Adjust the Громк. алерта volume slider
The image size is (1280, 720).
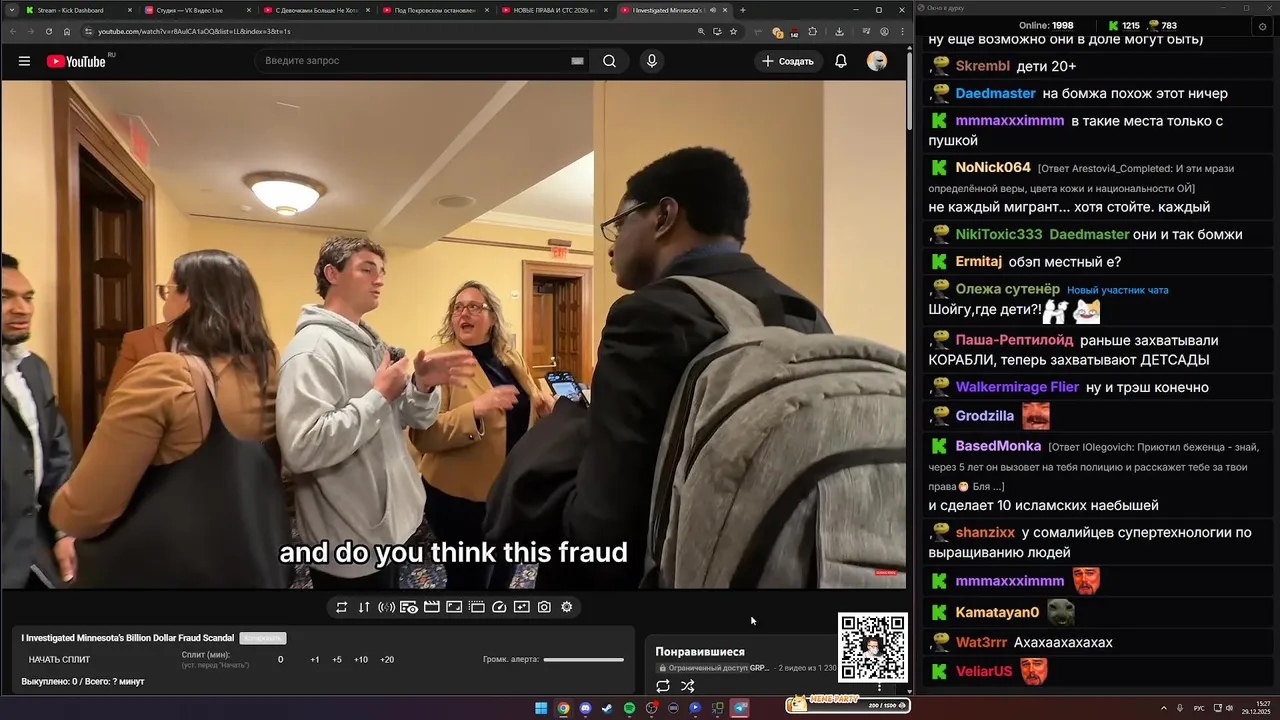583,659
